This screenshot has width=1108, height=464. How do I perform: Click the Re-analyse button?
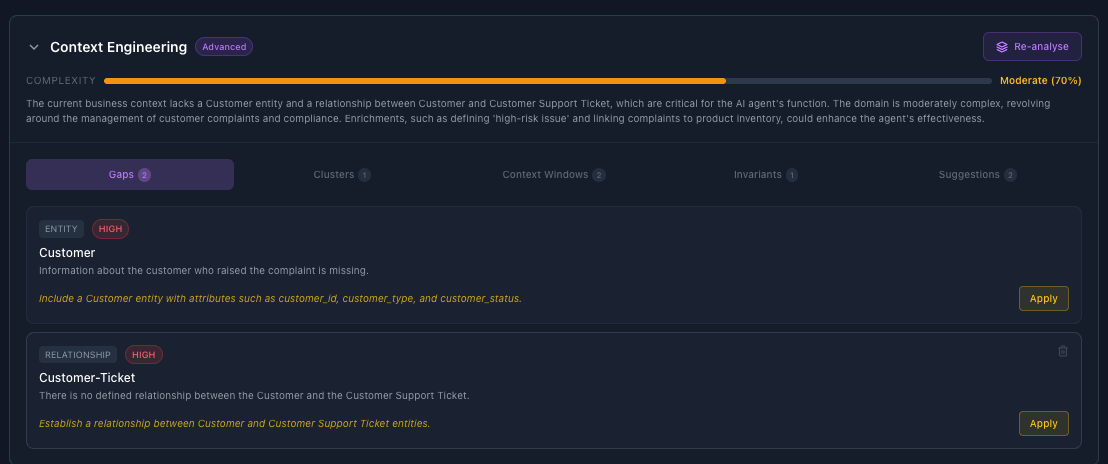pyautogui.click(x=1032, y=47)
